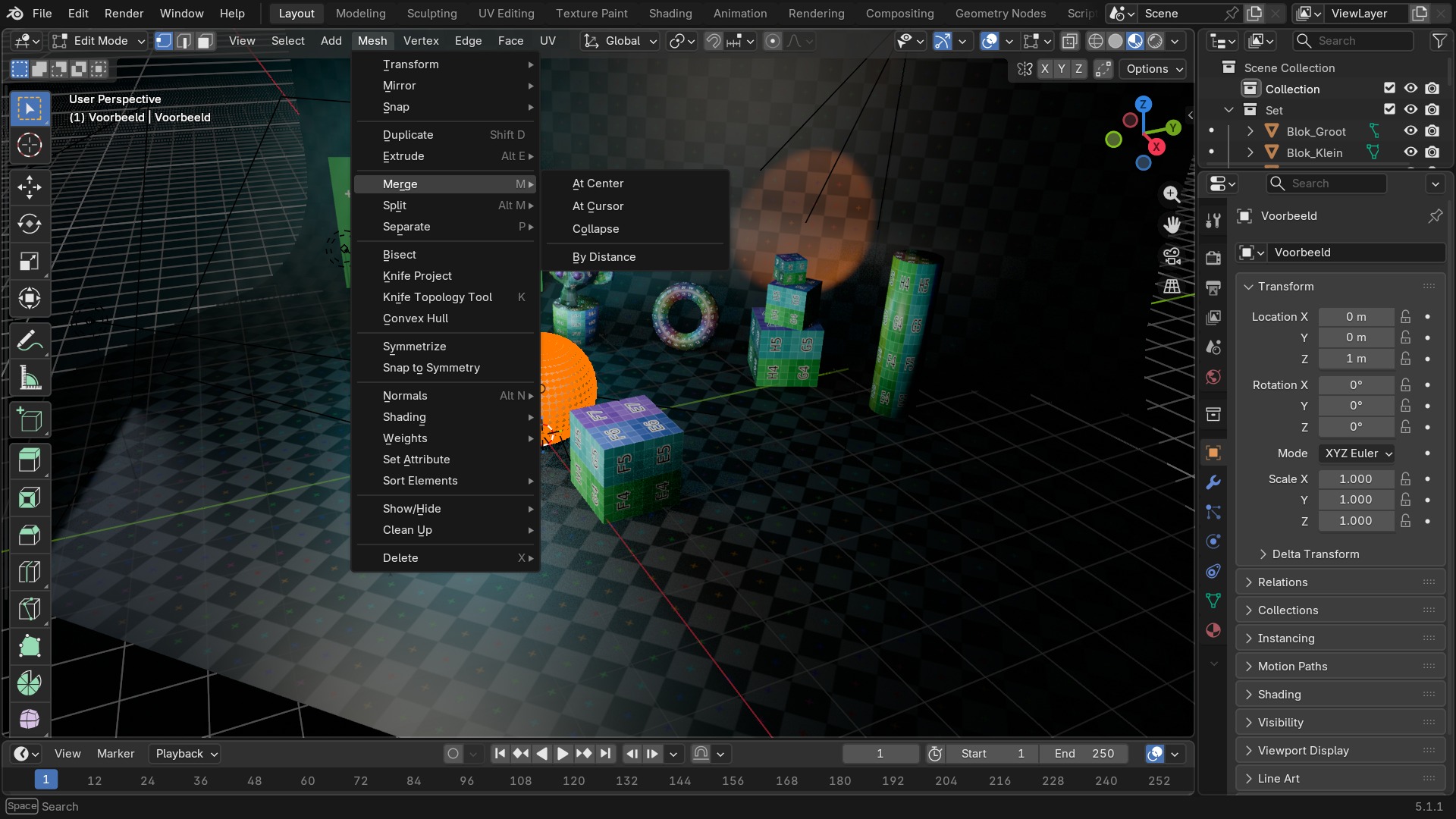Lock Location X value
This screenshot has height=819, width=1456.
pyautogui.click(x=1406, y=317)
